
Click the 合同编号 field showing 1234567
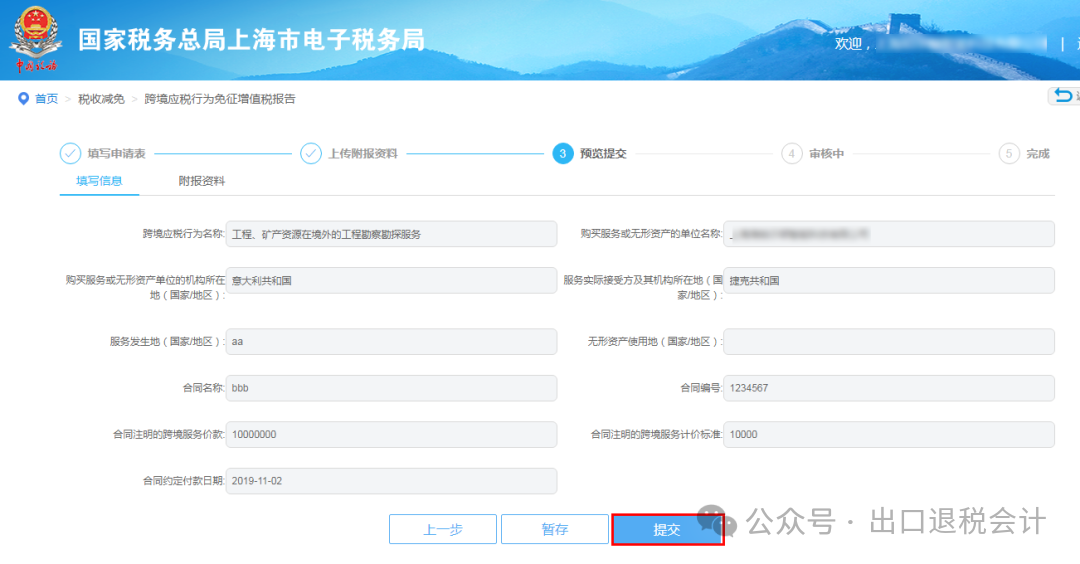[x=888, y=388]
